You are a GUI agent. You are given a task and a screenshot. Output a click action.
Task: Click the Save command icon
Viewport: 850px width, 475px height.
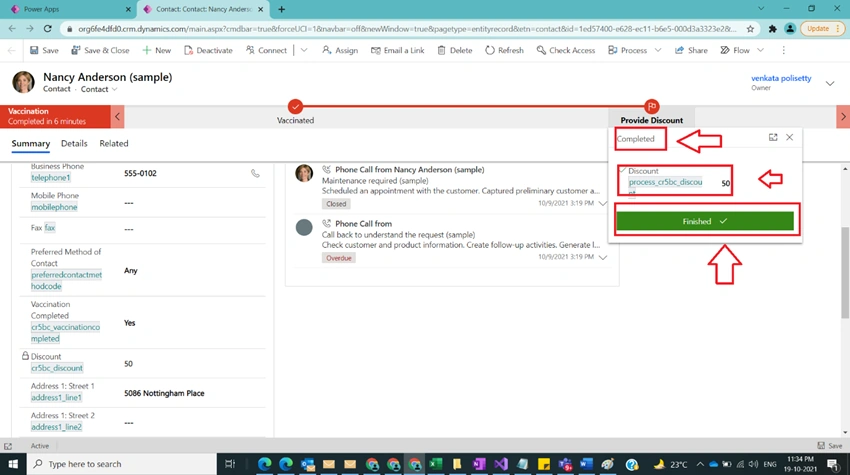point(34,50)
